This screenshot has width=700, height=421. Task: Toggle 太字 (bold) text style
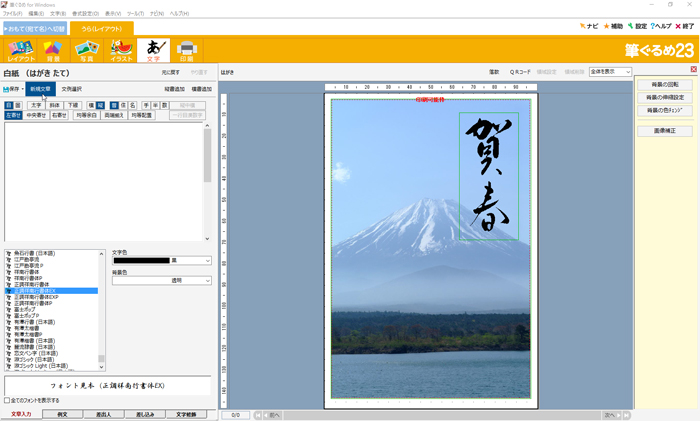[x=36, y=105]
